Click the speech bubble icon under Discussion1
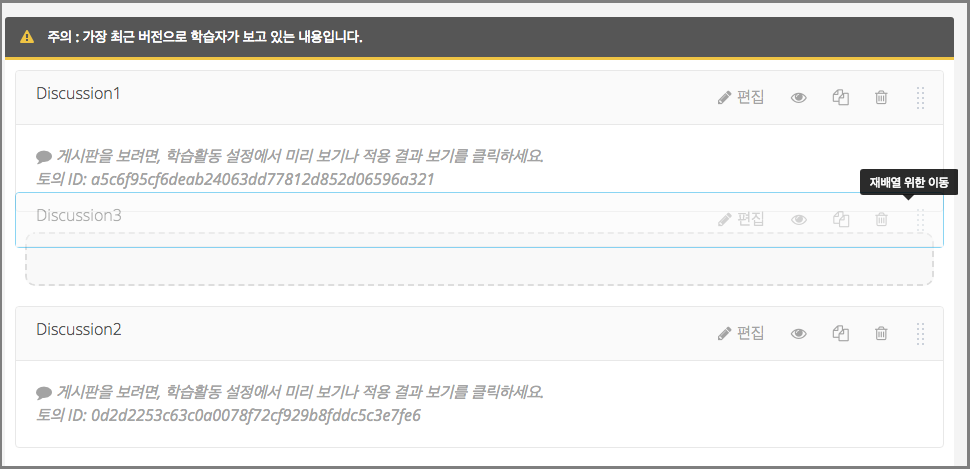 point(44,157)
